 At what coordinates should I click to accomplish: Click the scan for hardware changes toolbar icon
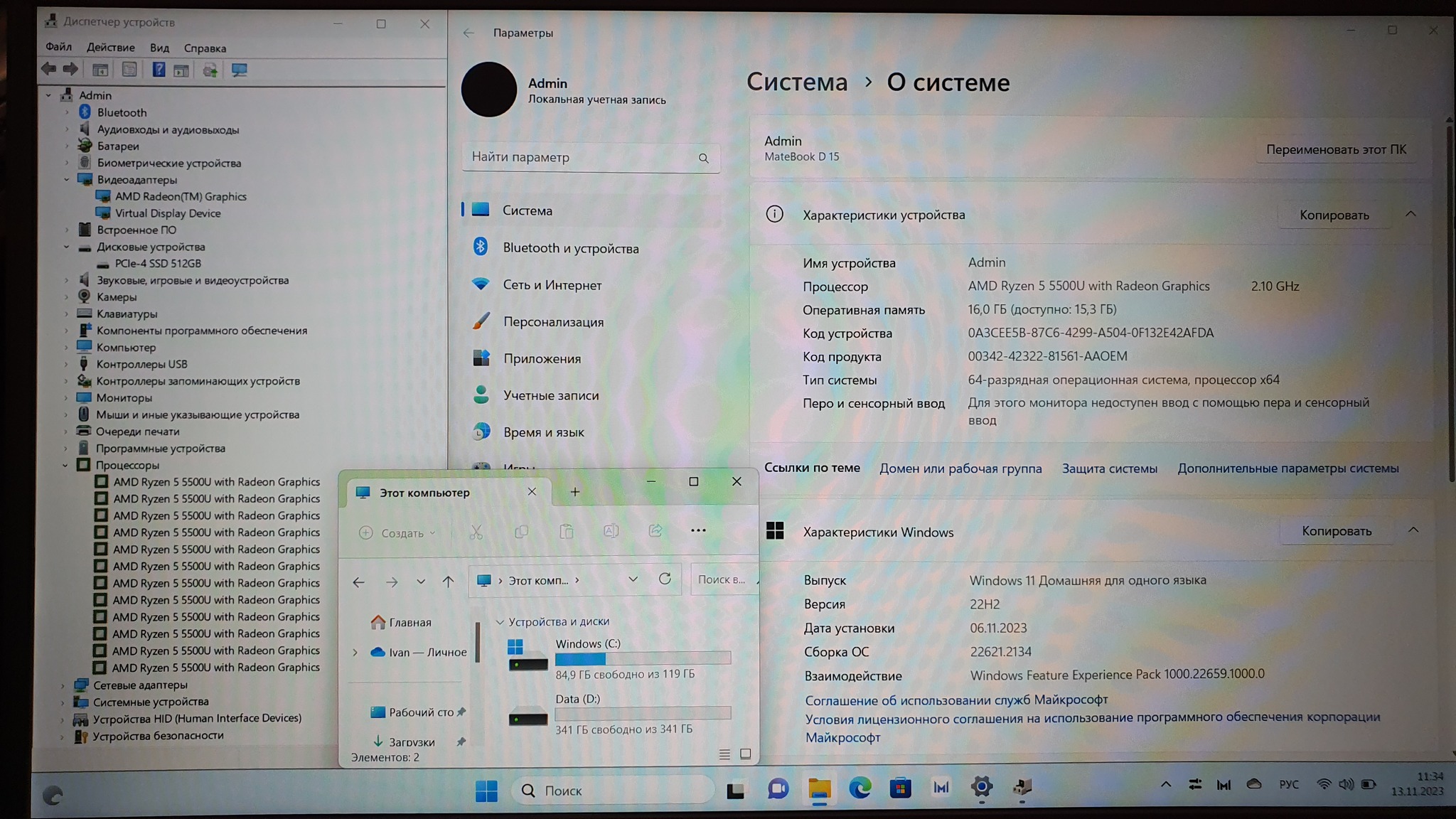point(239,70)
